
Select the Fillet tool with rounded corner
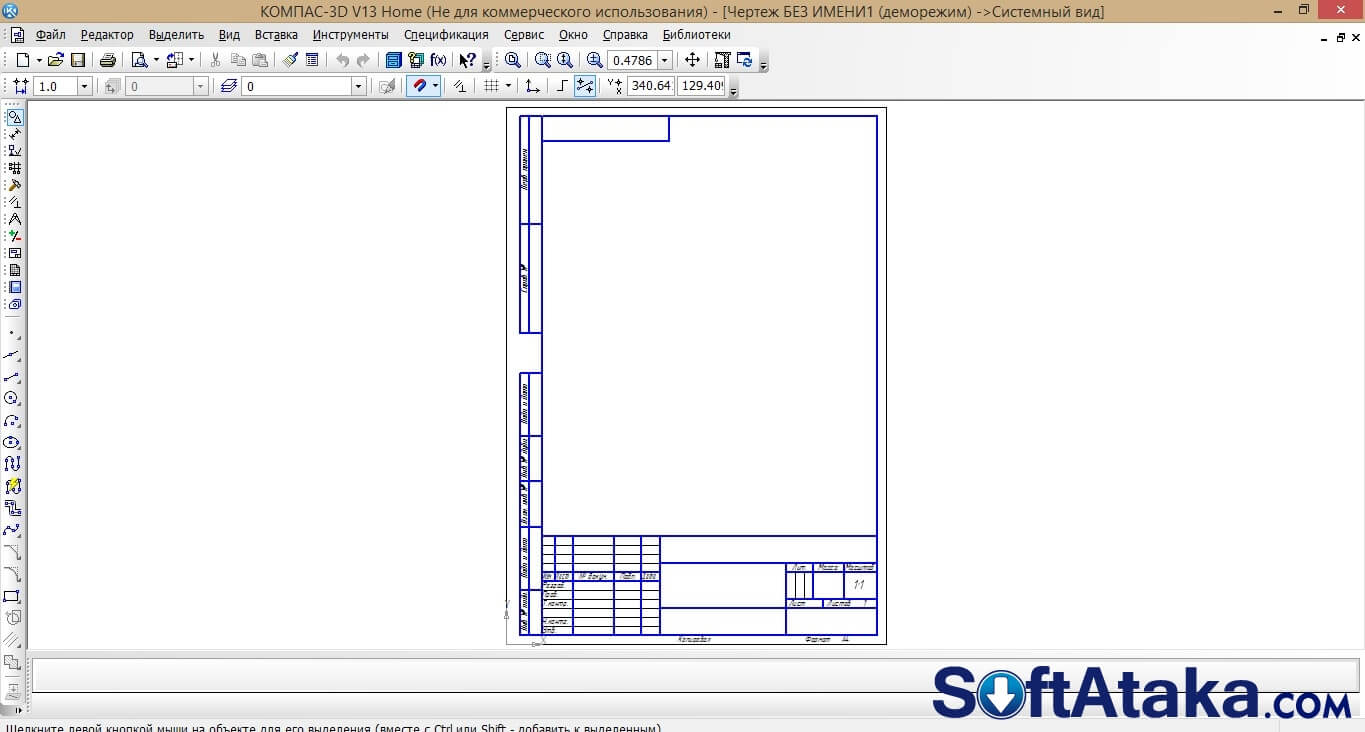[12, 575]
